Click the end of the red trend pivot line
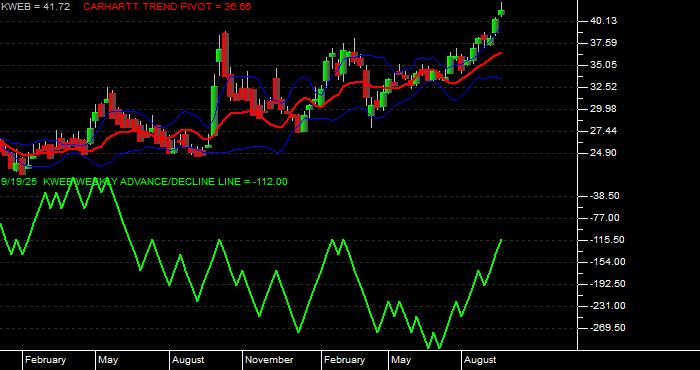This screenshot has width=700, height=370. click(x=500, y=53)
